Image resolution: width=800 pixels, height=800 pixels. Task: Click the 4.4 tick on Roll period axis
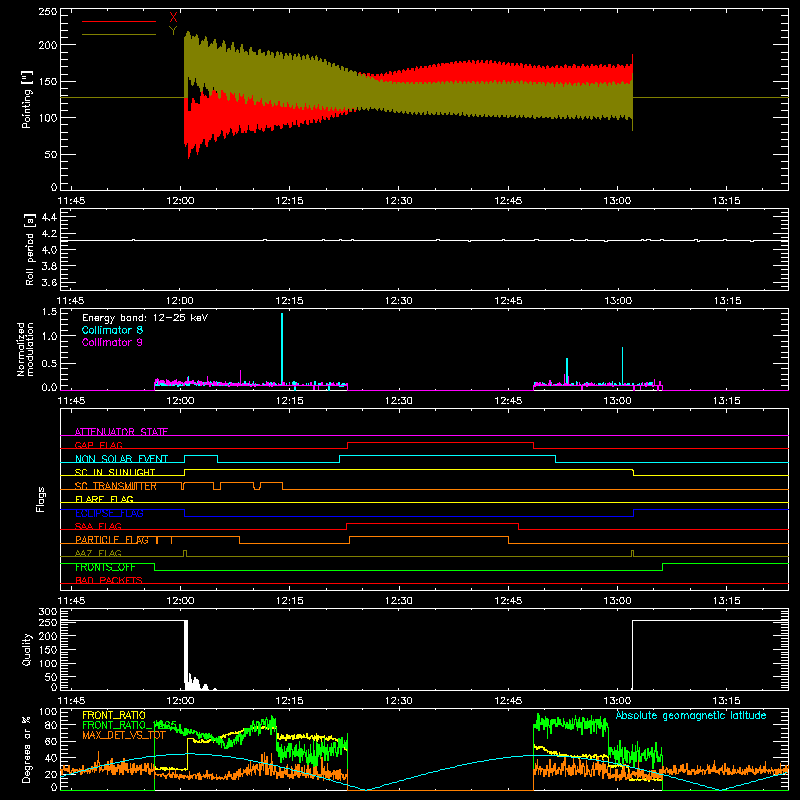click(x=49, y=217)
